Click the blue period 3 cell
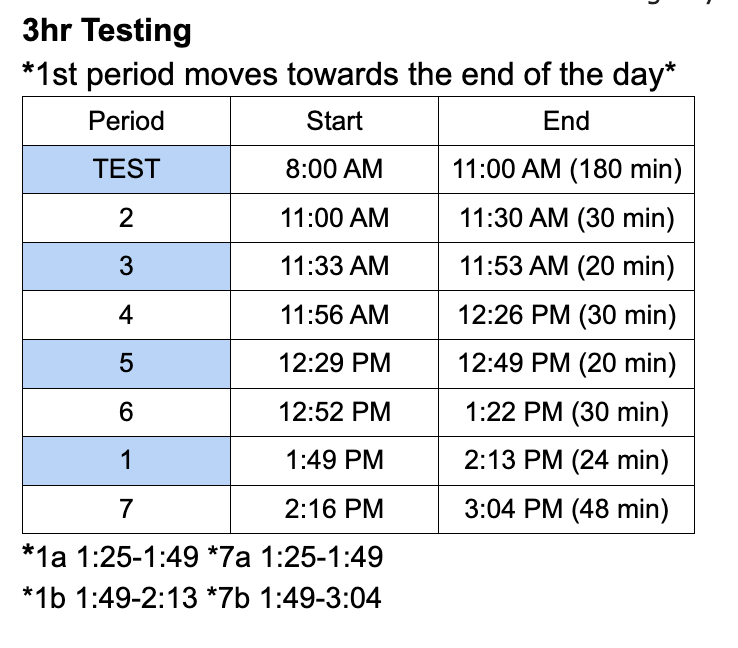 126,266
